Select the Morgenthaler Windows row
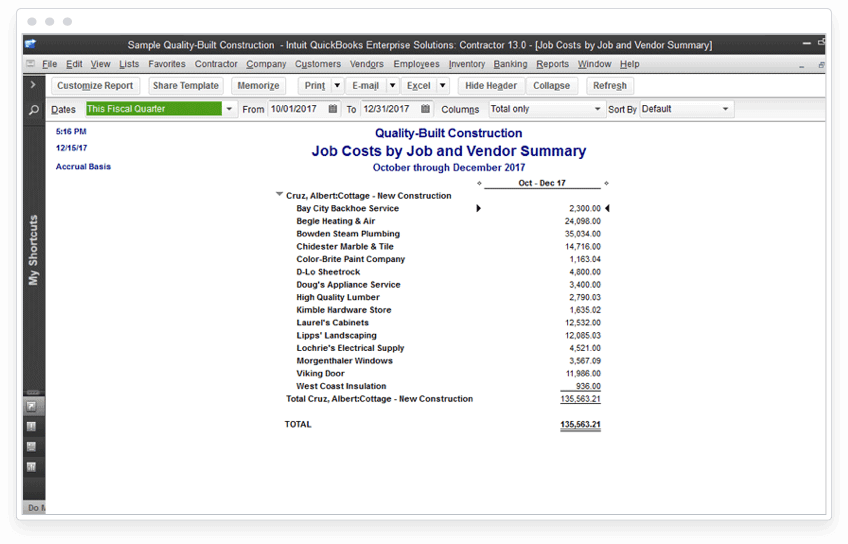Screen dimensions: 848x544 448,361
